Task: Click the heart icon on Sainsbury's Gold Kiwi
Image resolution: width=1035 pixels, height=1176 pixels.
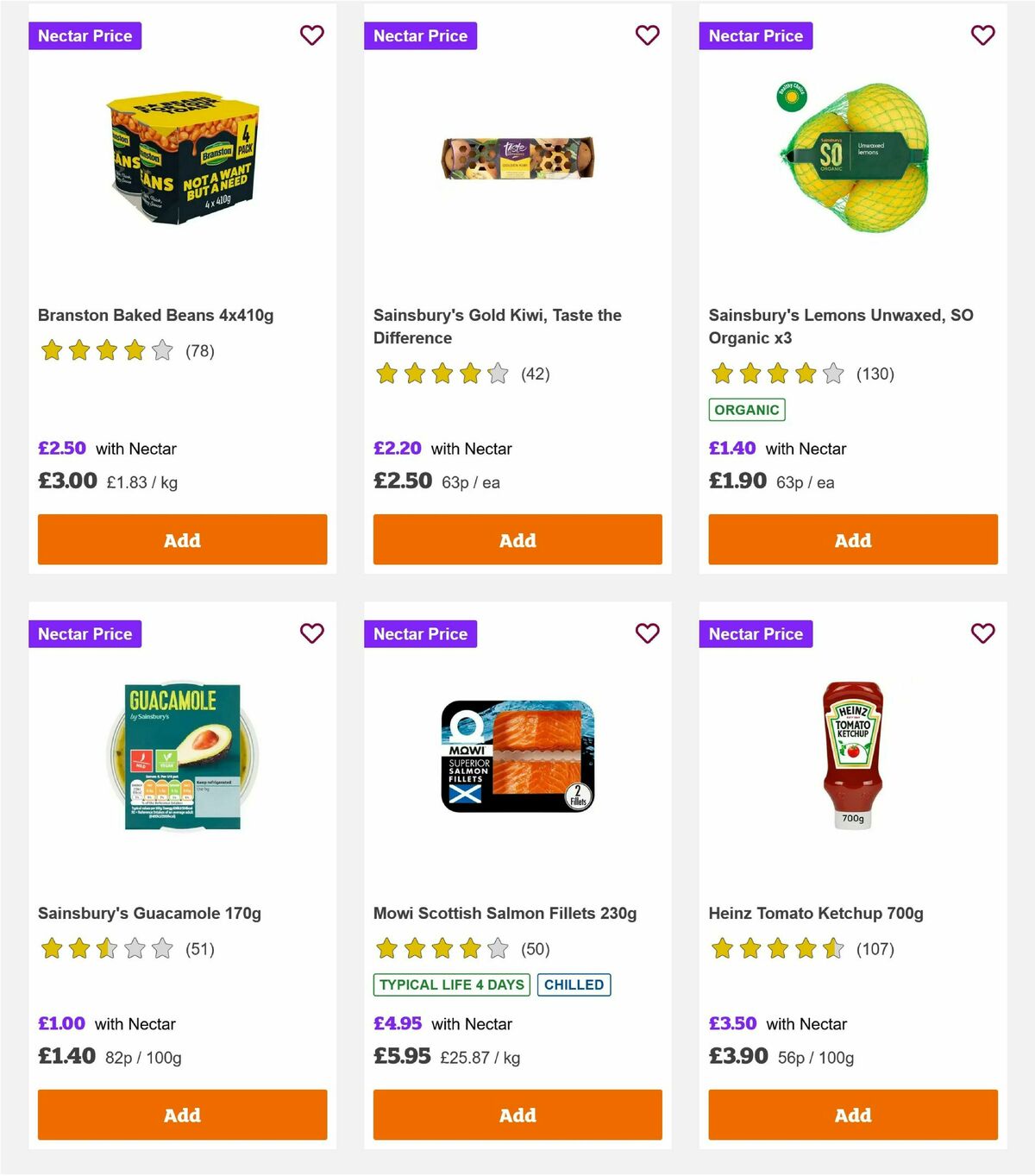Action: pyautogui.click(x=647, y=35)
